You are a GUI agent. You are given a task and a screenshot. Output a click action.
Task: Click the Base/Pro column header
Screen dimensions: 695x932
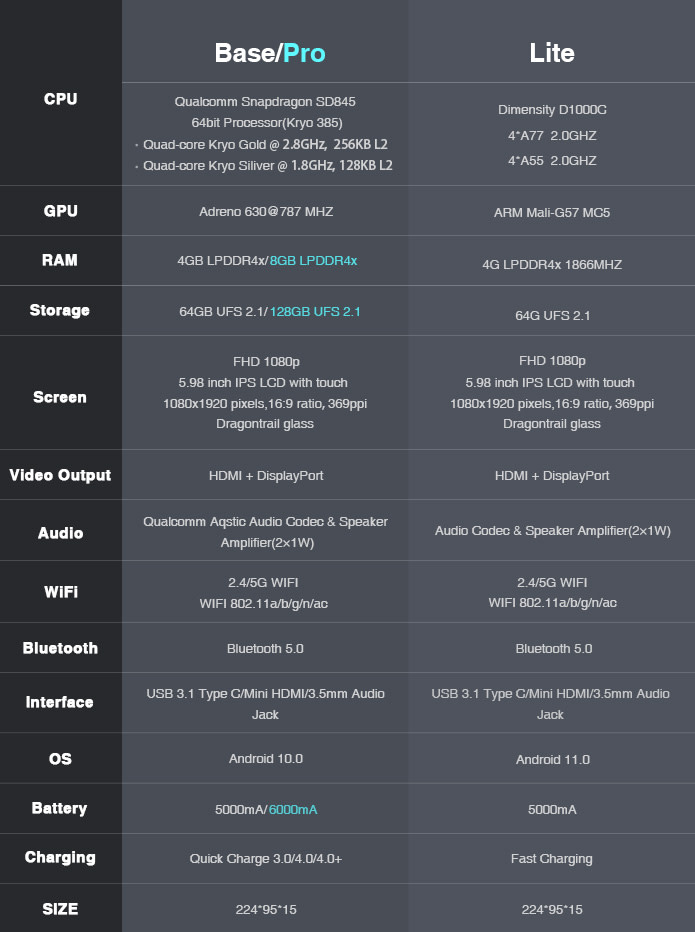pos(270,53)
